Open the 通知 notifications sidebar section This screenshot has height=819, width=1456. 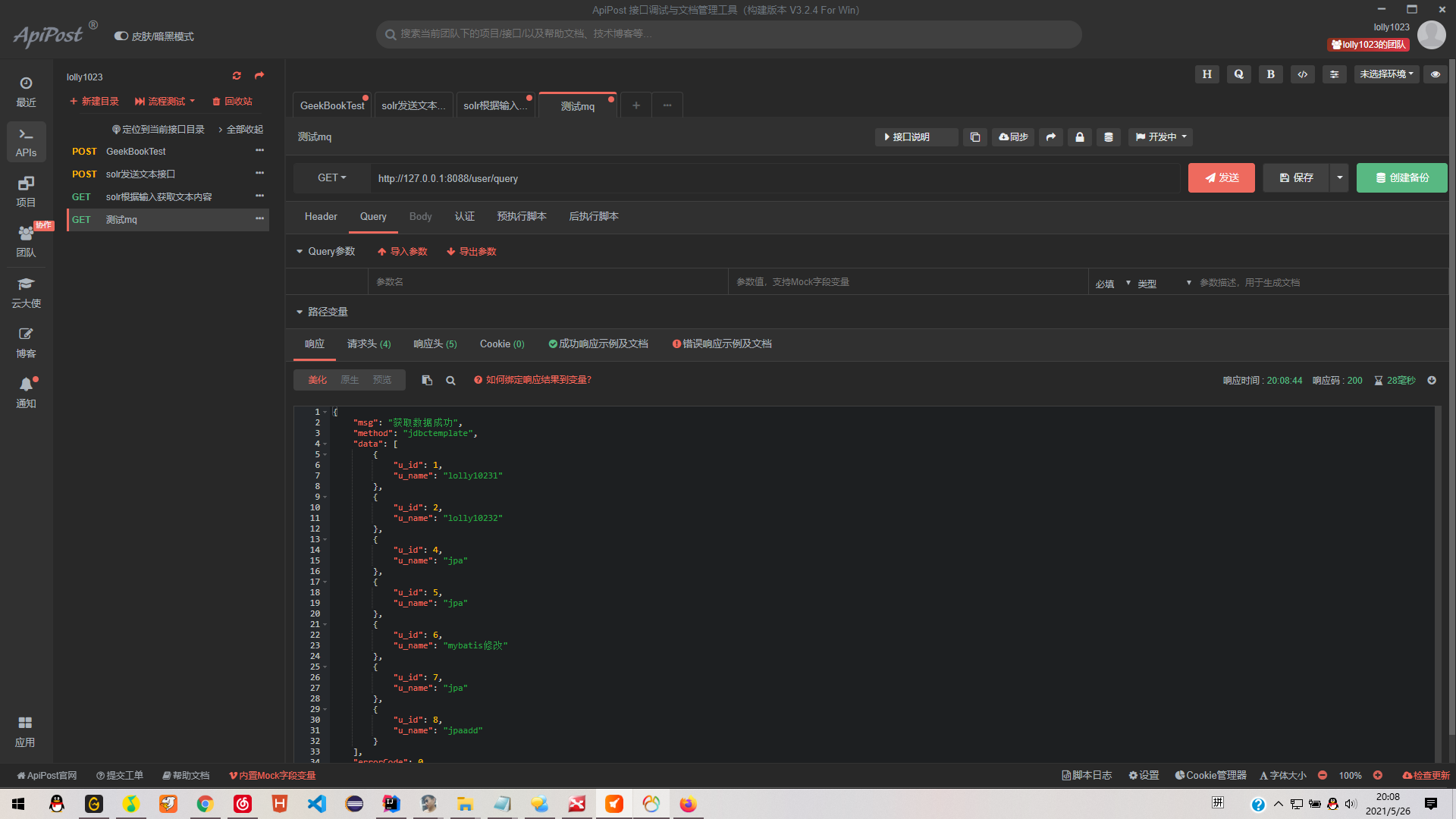pyautogui.click(x=26, y=393)
